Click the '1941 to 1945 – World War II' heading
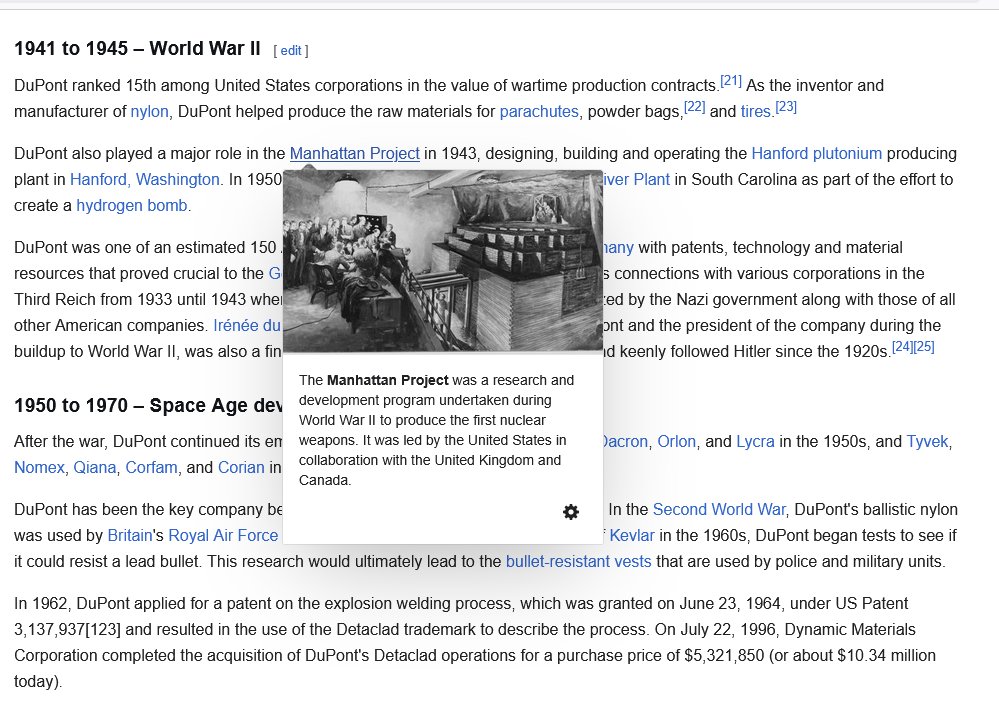Screen dimensions: 999x715 [137, 49]
